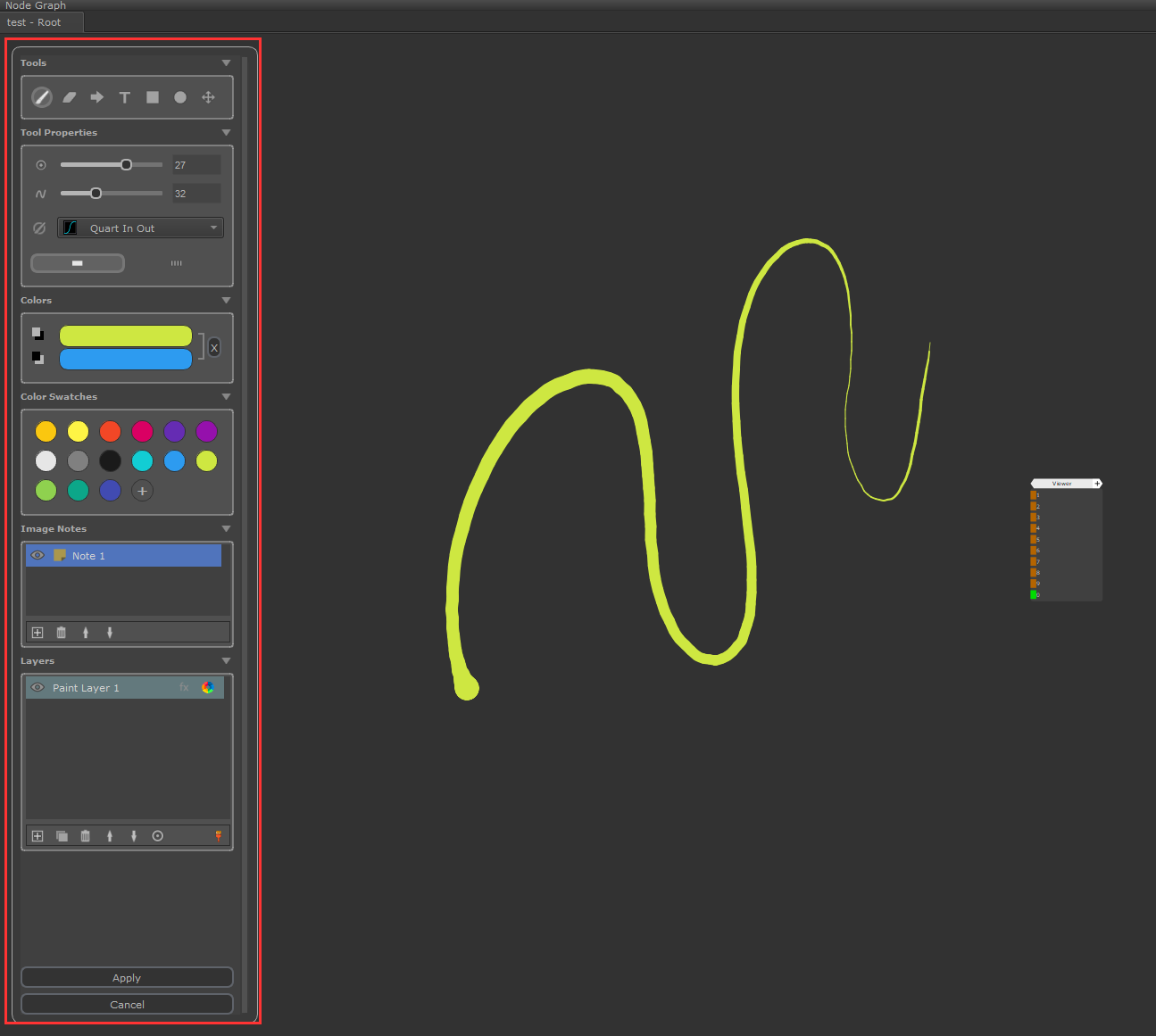Collapse the Tool Properties section
Viewport: 1156px width, 1036px height.
tap(226, 132)
